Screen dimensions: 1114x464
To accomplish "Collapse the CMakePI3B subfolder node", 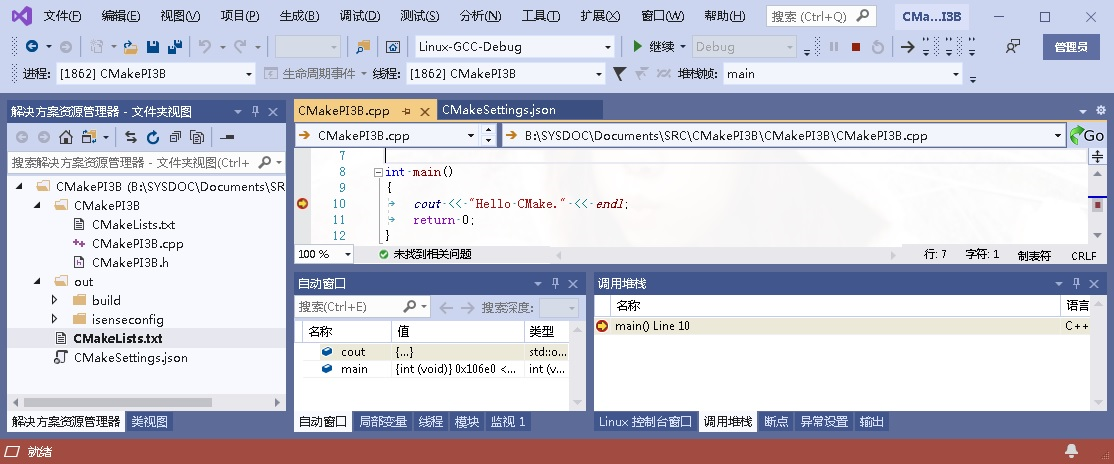I will [x=37, y=205].
